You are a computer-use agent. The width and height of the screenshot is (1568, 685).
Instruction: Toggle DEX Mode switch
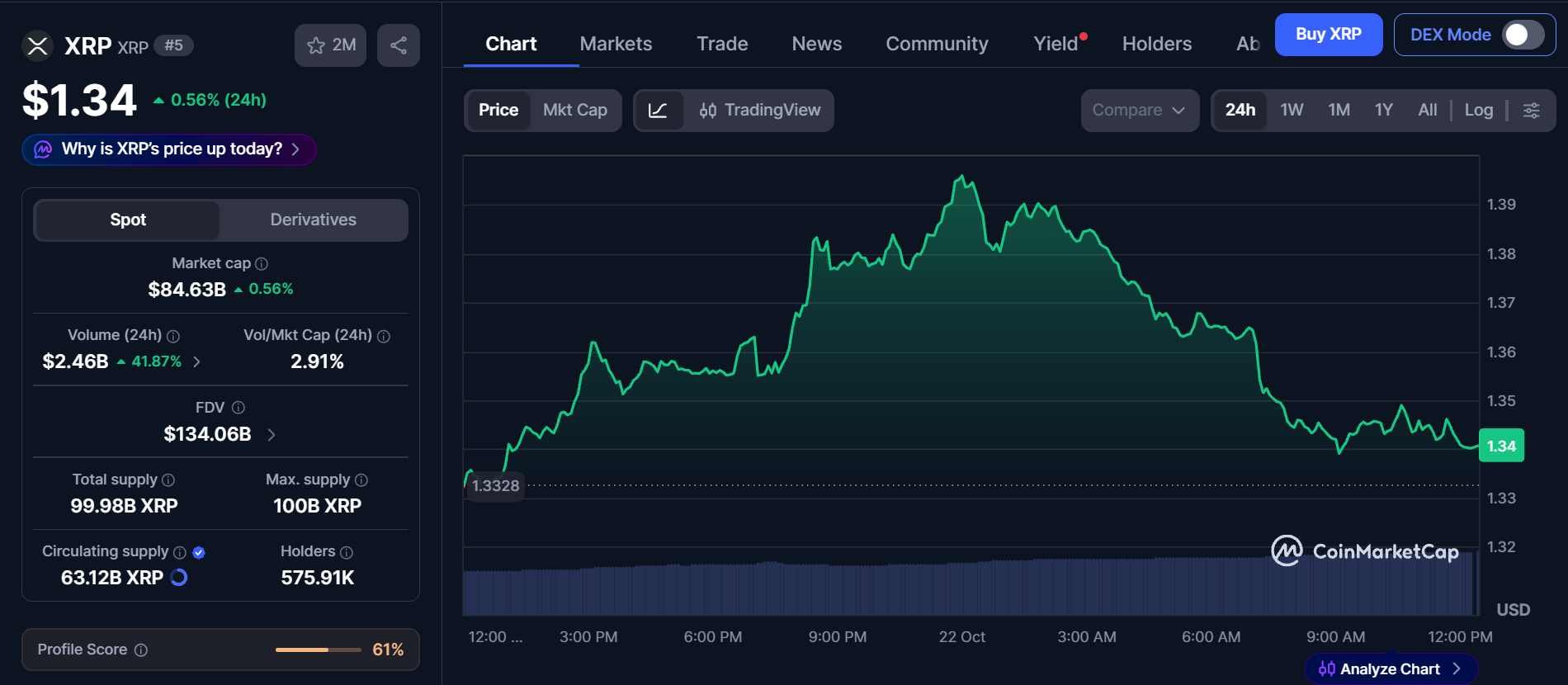pos(1523,35)
